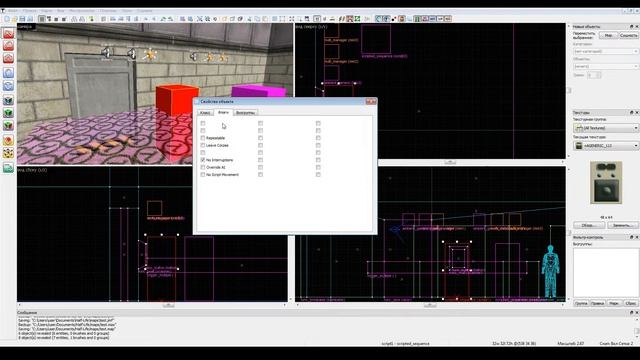The width and height of the screenshot is (640, 360).
Task: Select the Entity tool in left toolbar
Action: (x=8, y=73)
